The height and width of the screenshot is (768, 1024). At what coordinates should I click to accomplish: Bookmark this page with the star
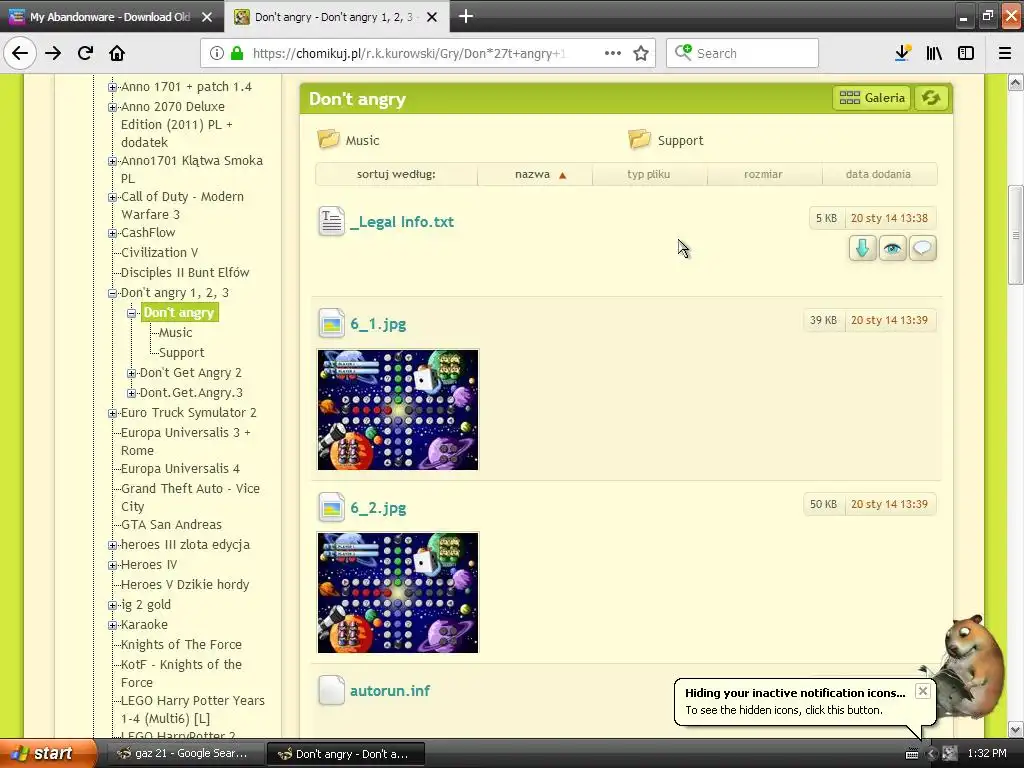[641, 53]
